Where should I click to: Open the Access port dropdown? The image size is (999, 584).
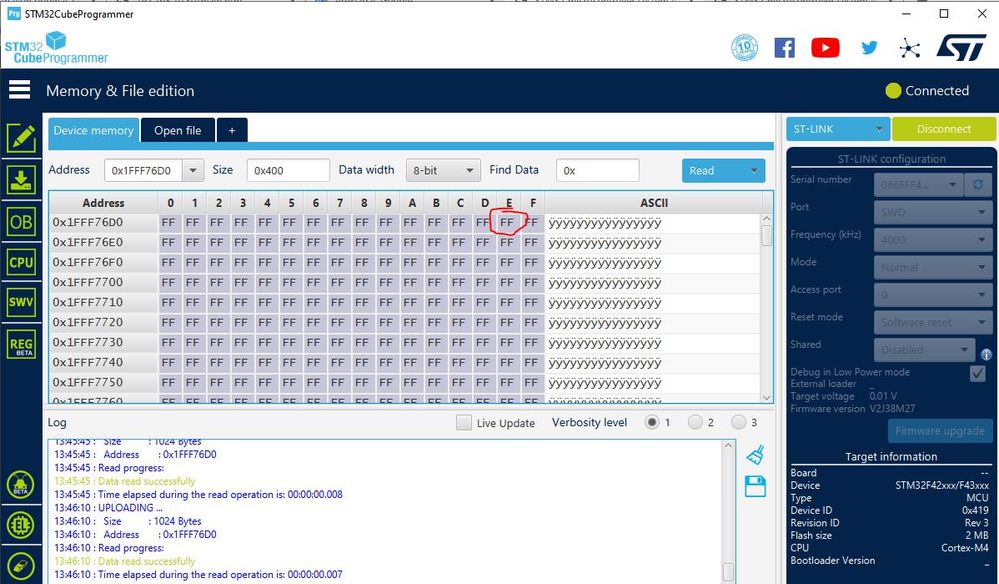click(x=933, y=295)
